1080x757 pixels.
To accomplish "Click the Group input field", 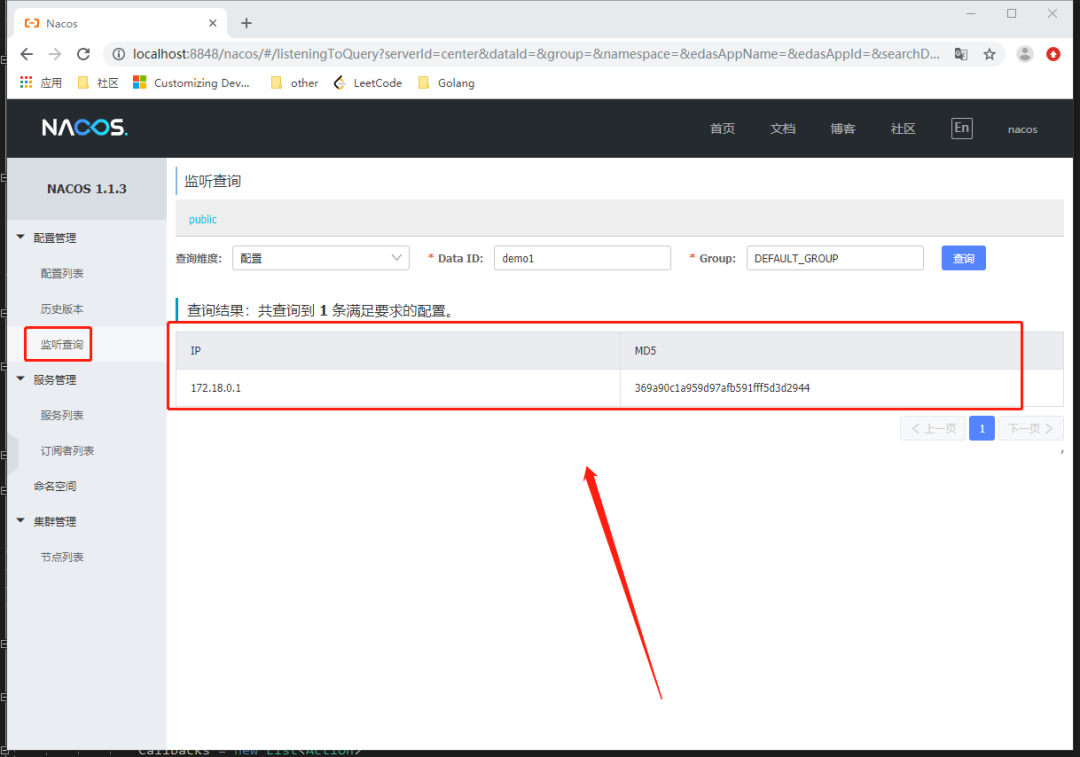I will click(x=835, y=258).
